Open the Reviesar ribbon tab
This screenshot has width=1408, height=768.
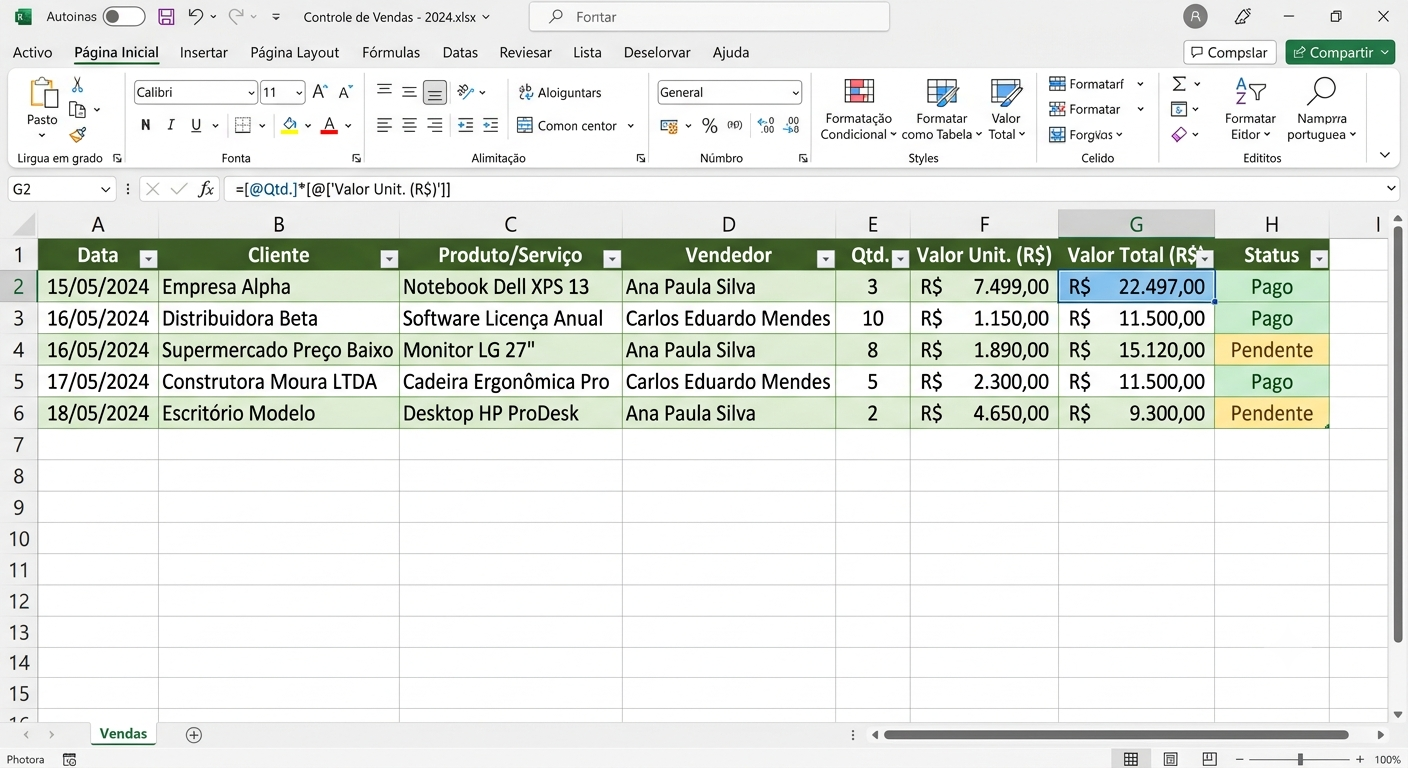point(526,53)
